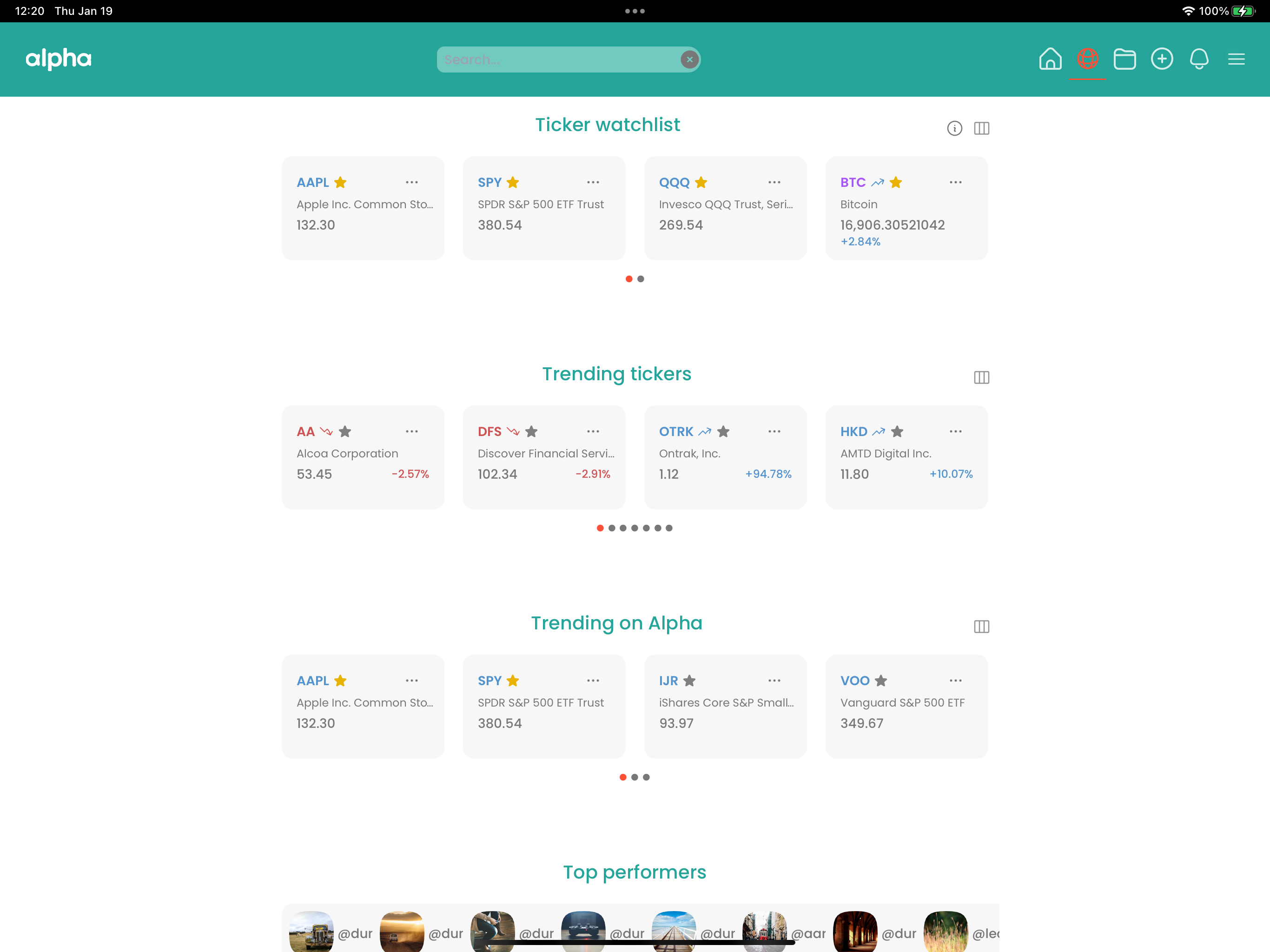This screenshot has height=952, width=1270.
Task: Toggle column layout for Trending on Alpha
Action: (x=981, y=627)
